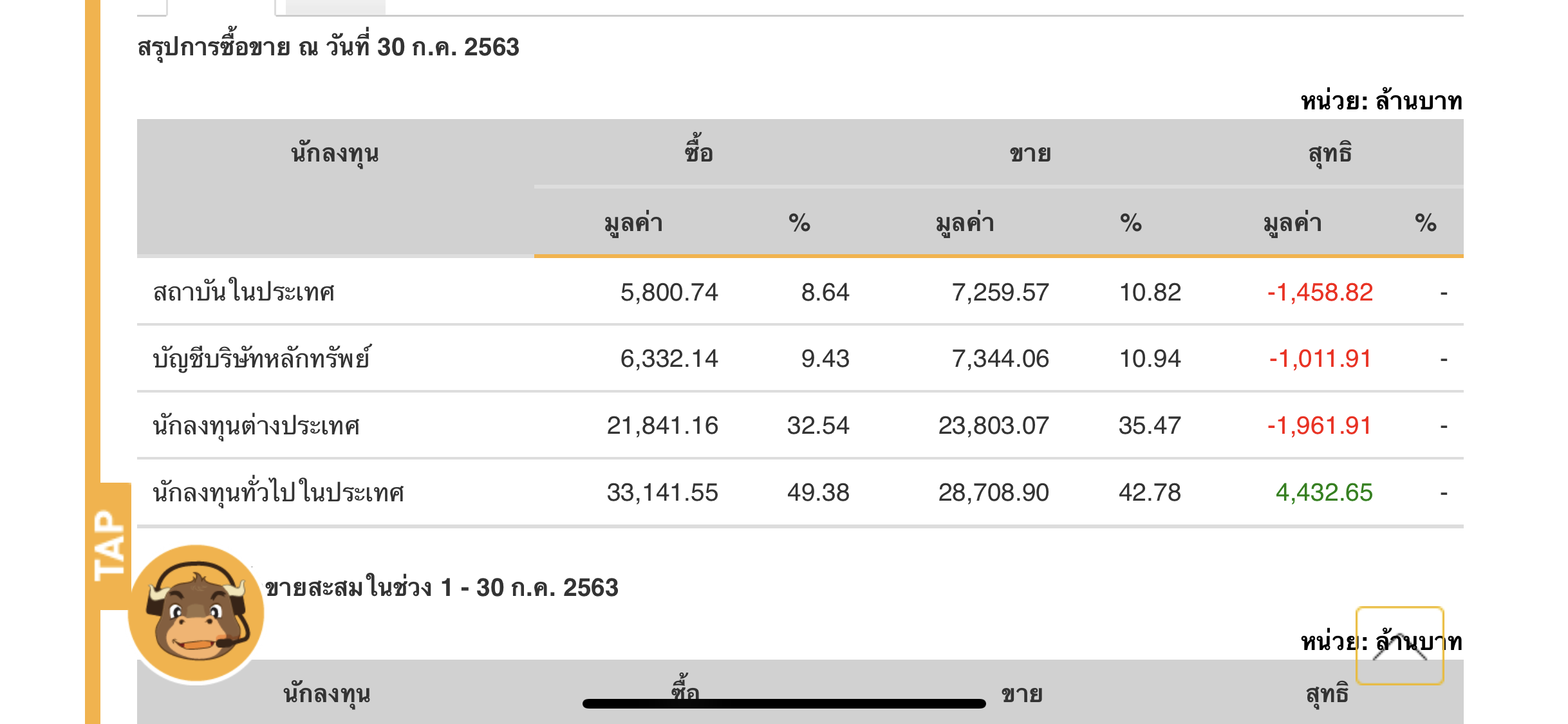The image size is (1568, 724).
Task: Select the นักลงทุนทั่วไปในประเทศ row label
Action: (x=278, y=493)
